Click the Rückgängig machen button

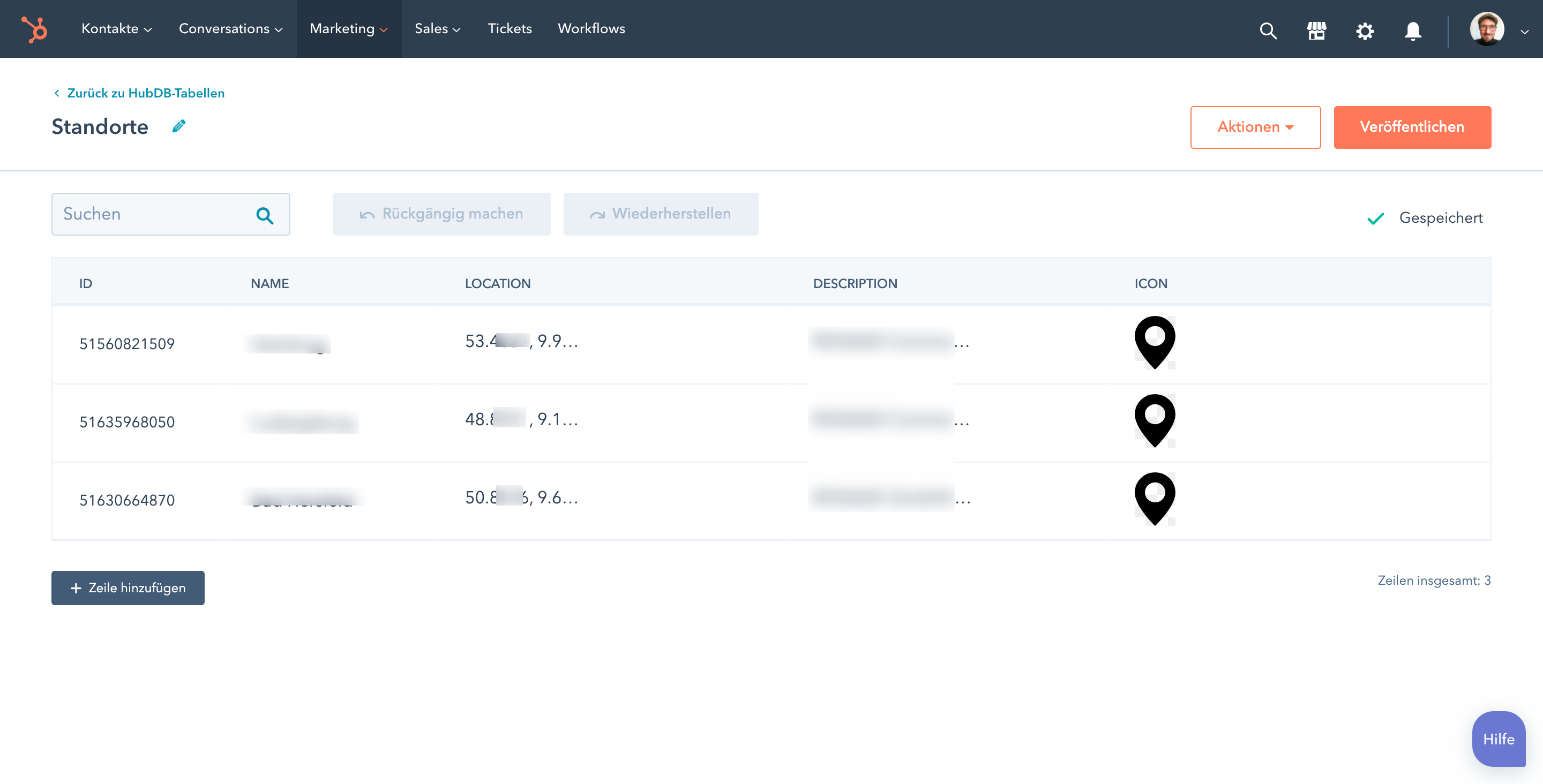[441, 214]
